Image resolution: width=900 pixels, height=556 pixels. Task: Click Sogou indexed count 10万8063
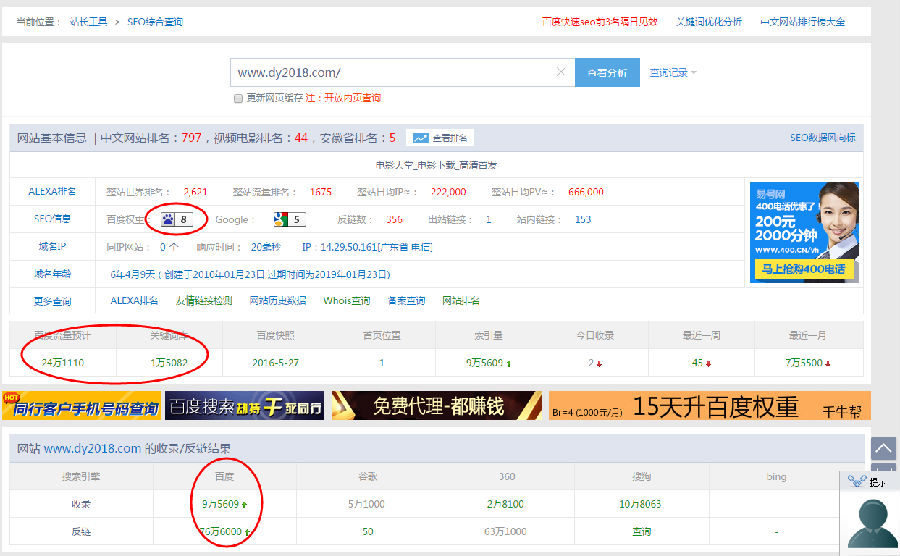[640, 504]
